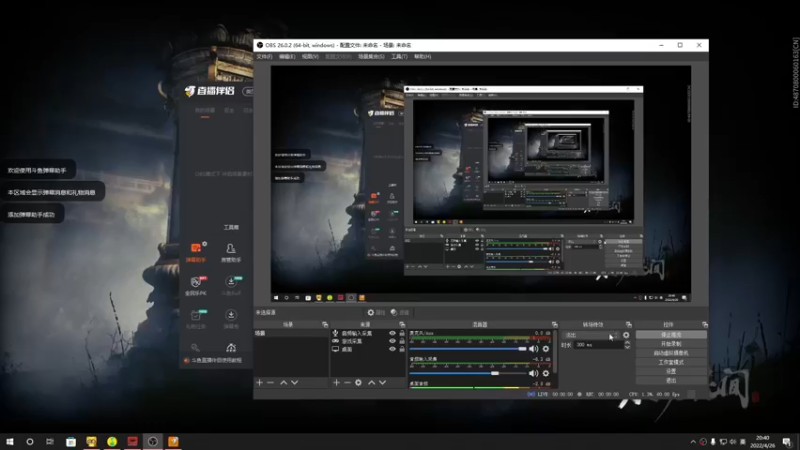Pop out Scene Transitions dock panel icon
The height and width of the screenshot is (450, 800).
coord(629,324)
